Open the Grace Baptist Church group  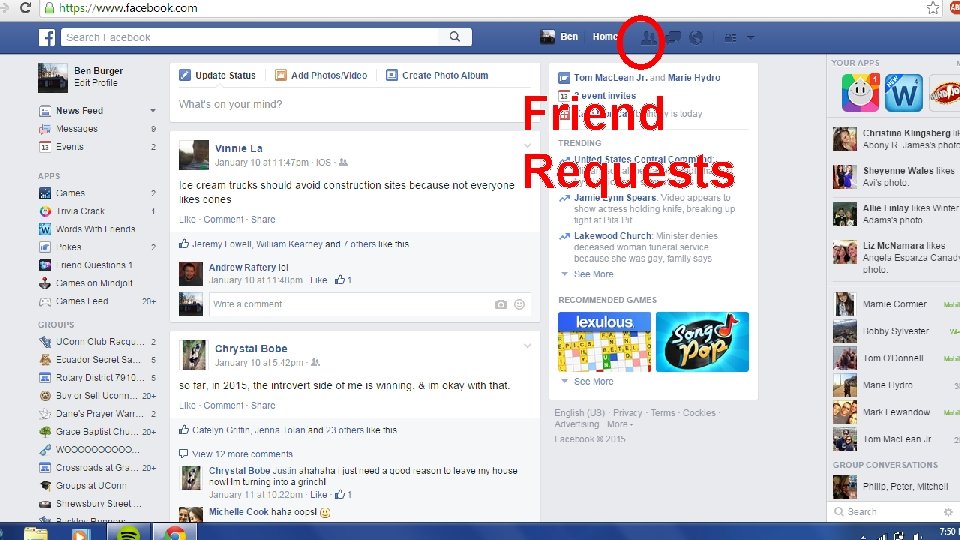(x=98, y=432)
